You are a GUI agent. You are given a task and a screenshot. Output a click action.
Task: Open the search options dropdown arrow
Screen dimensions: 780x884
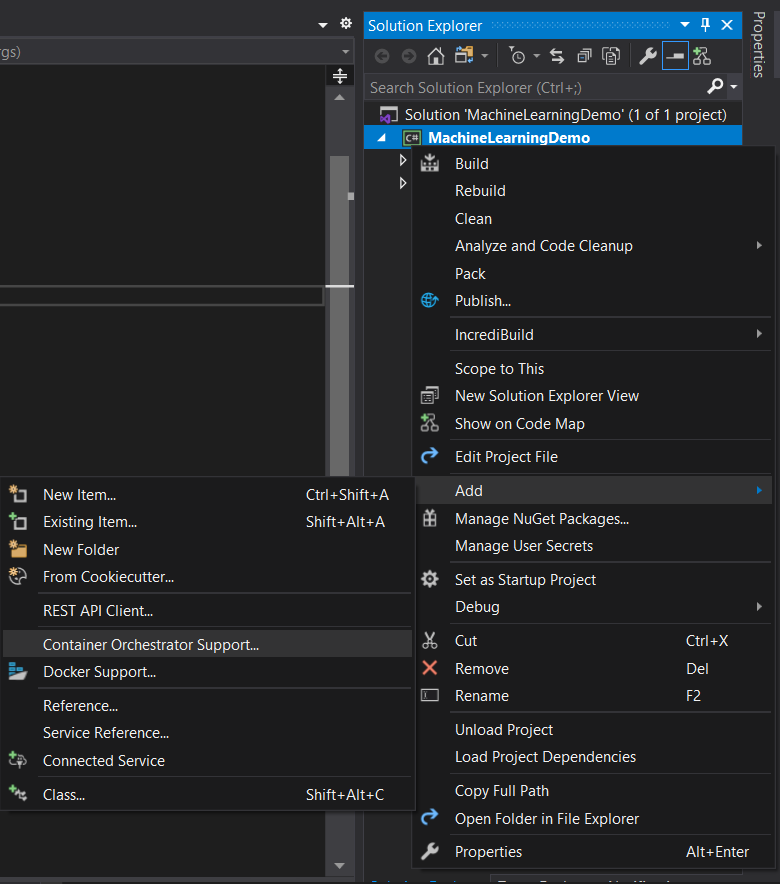[x=733, y=87]
